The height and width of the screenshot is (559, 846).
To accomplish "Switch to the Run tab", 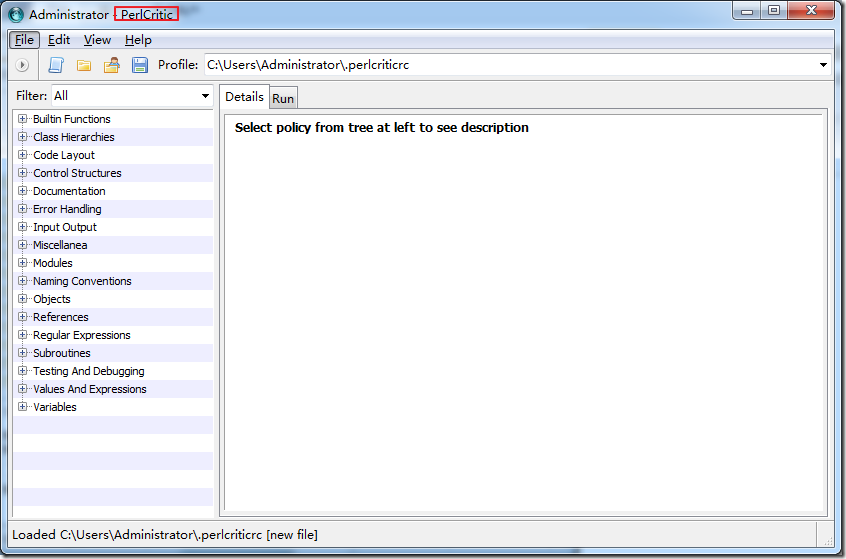I will pos(283,99).
